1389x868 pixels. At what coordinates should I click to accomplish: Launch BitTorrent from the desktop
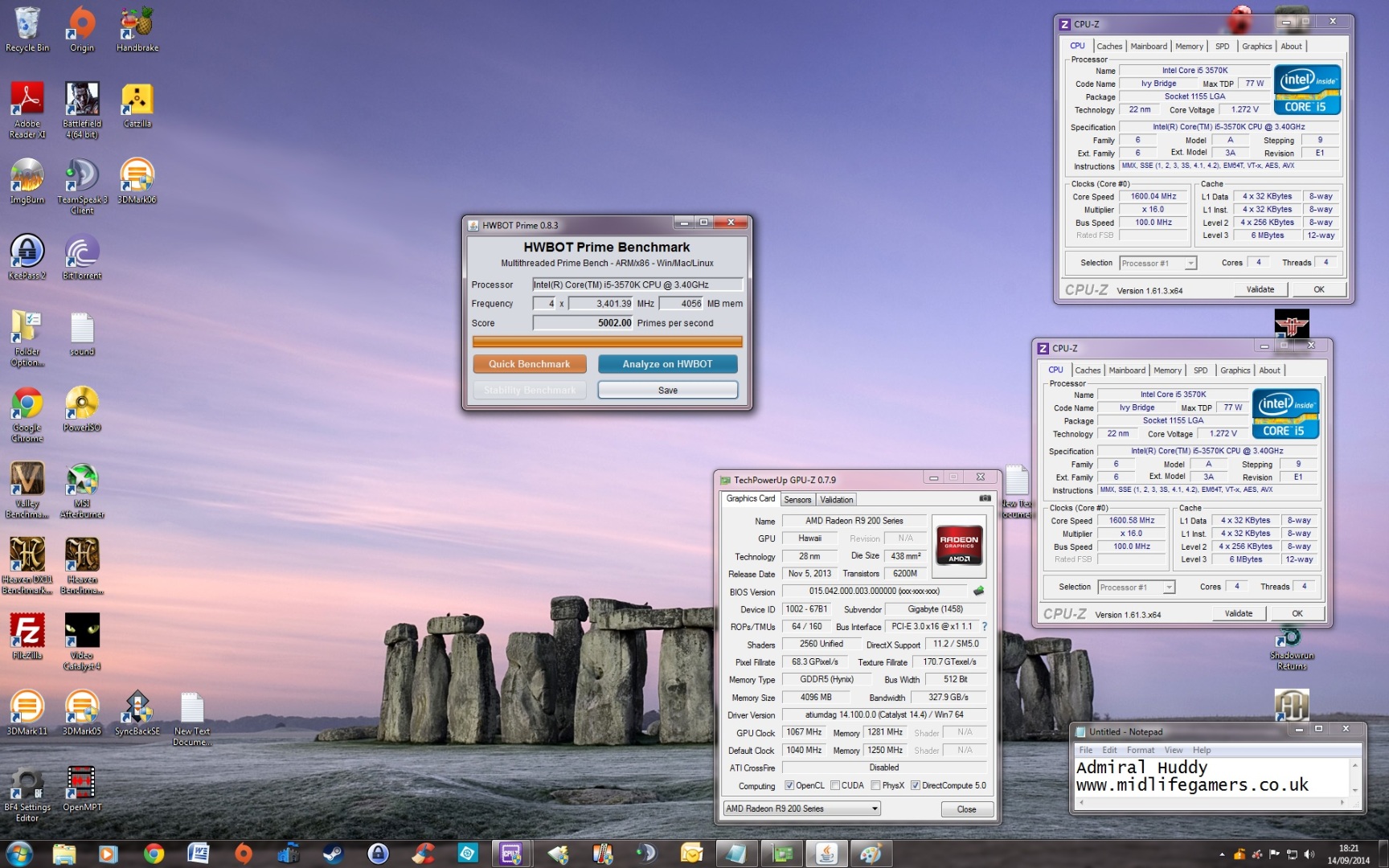point(82,257)
